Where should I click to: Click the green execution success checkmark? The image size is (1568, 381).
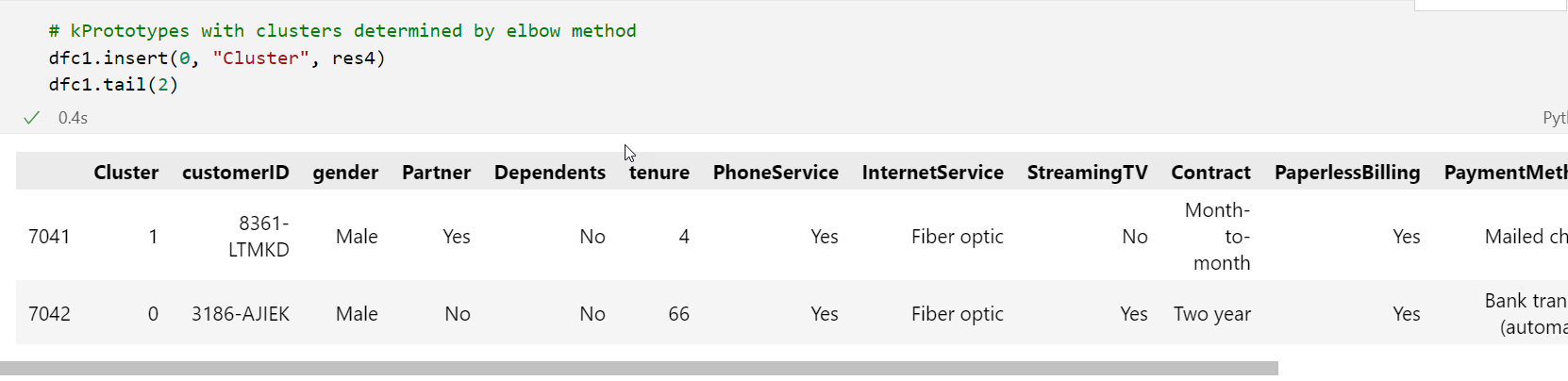(31, 118)
